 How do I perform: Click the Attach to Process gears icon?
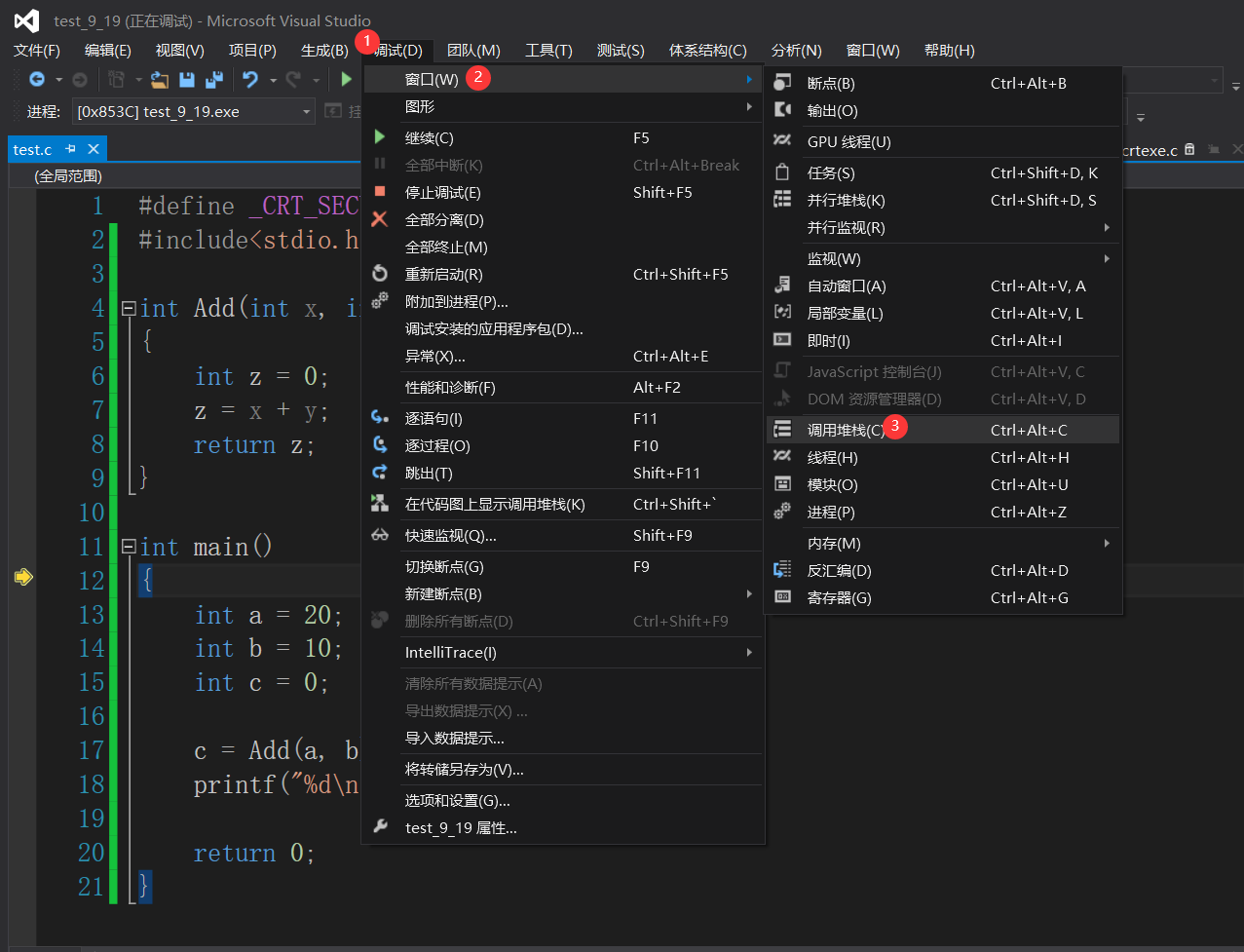tap(380, 301)
